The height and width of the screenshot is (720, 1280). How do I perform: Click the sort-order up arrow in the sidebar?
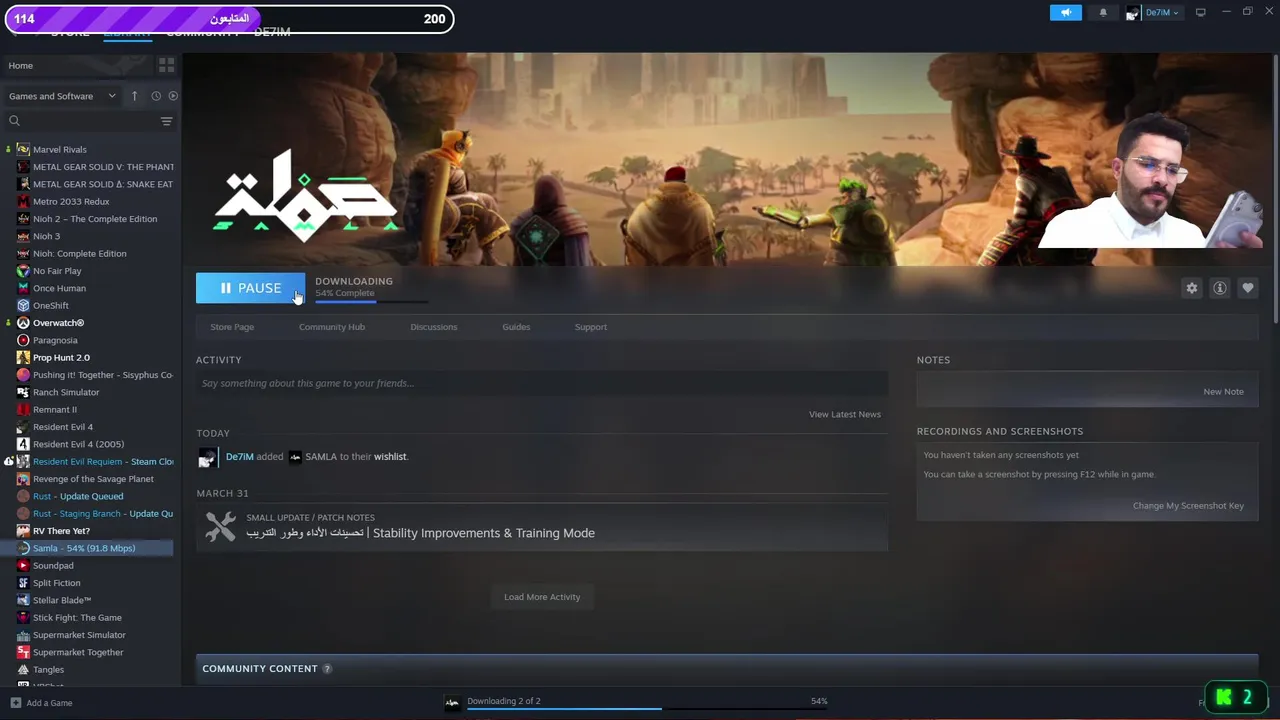coord(134,96)
